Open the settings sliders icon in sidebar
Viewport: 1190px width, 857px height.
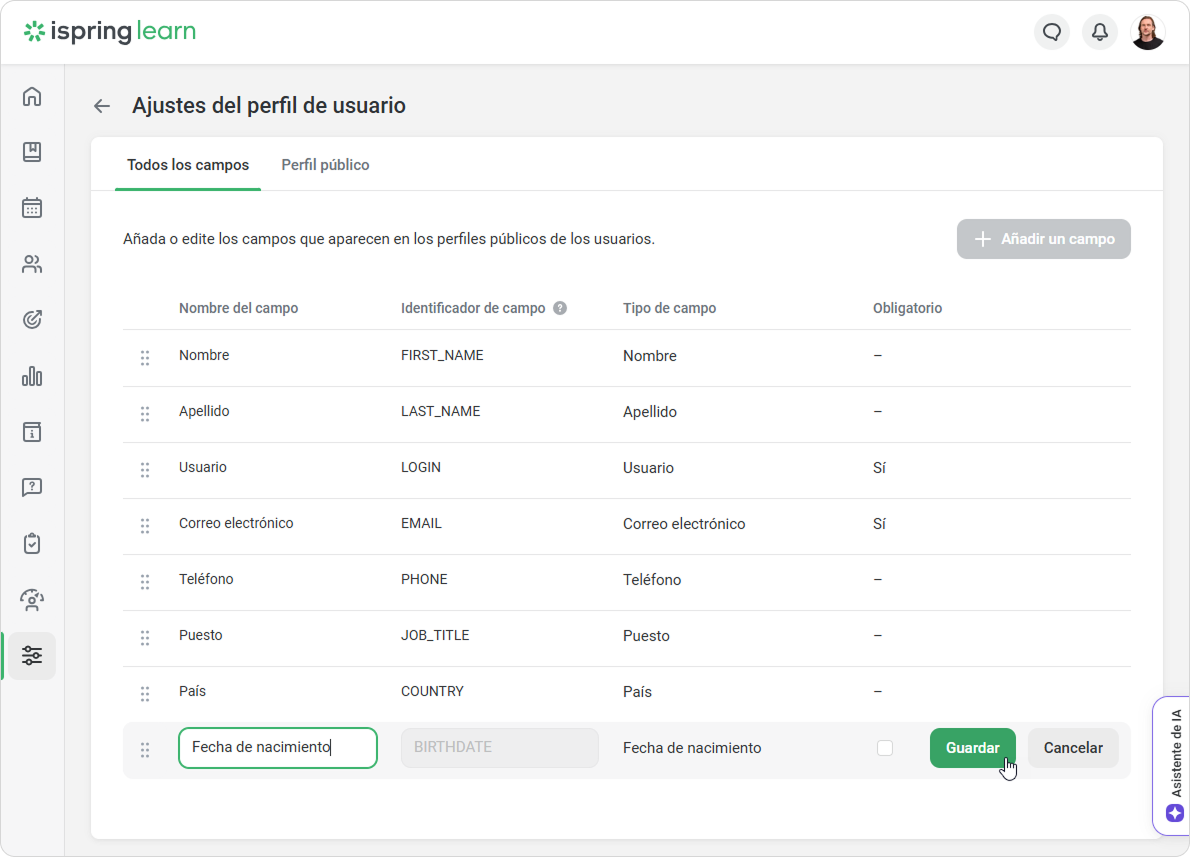32,656
